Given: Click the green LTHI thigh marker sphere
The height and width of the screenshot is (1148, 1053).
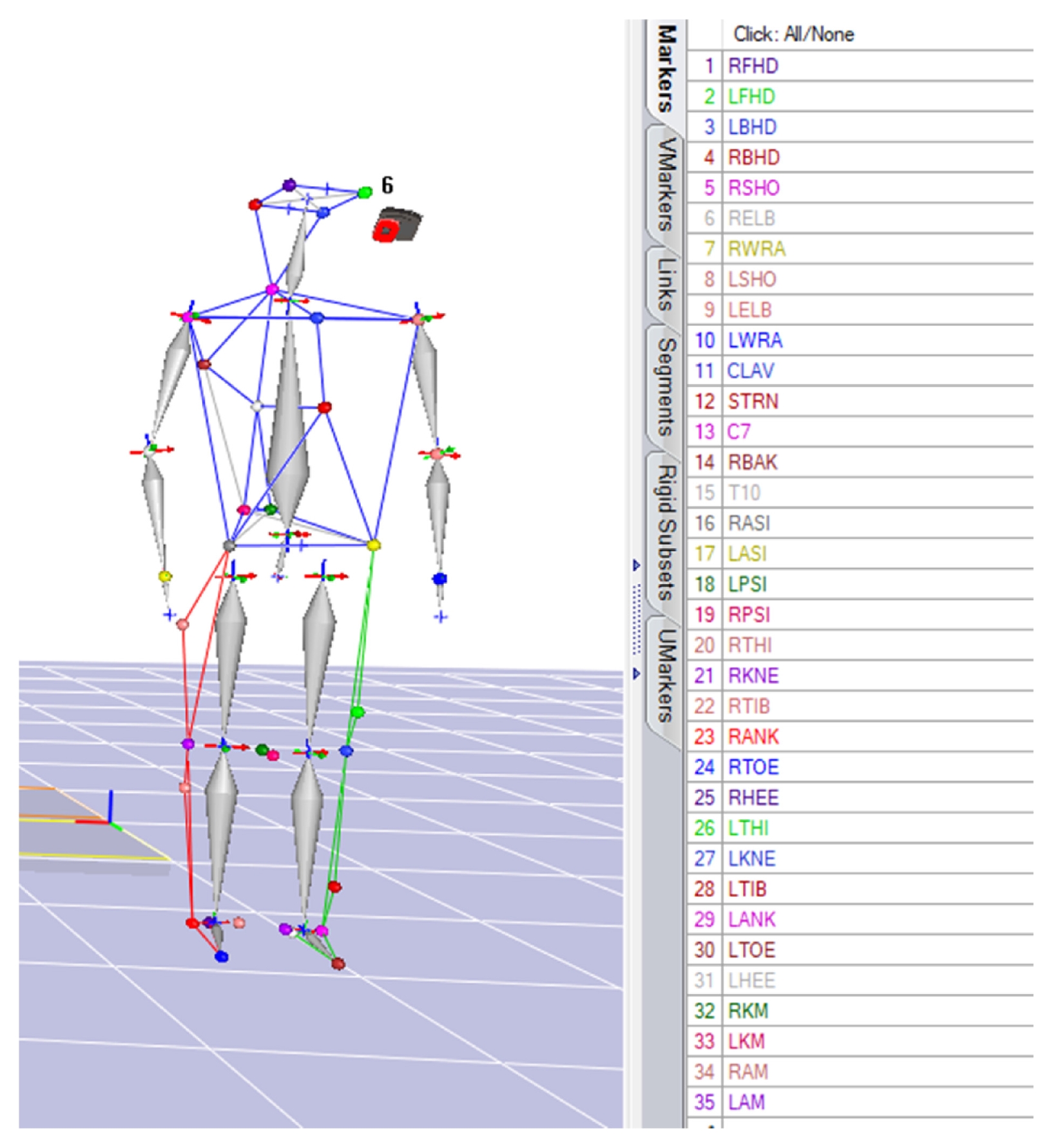Looking at the screenshot, I should click(x=357, y=712).
